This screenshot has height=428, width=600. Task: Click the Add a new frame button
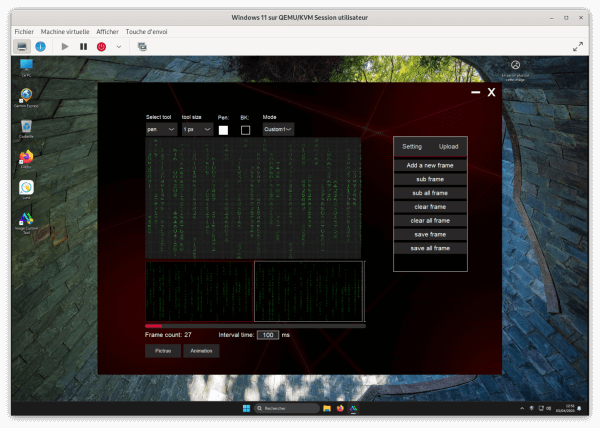(x=430, y=165)
